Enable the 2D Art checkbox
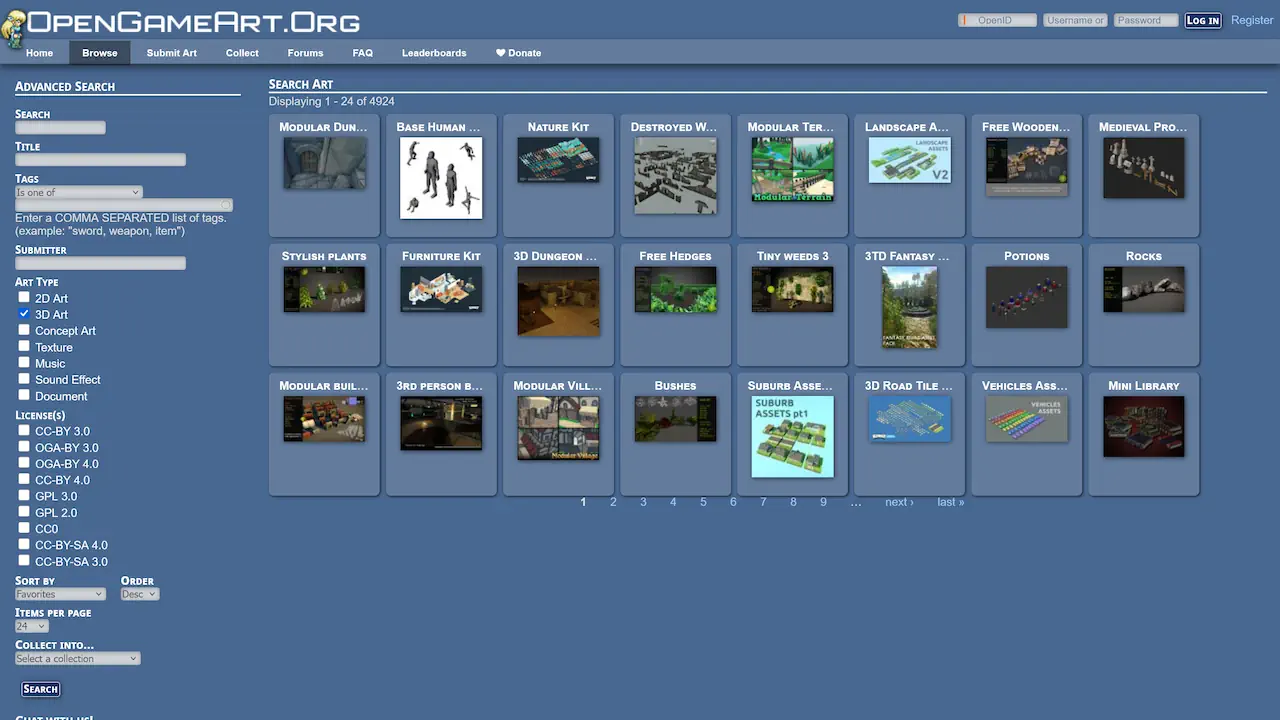The height and width of the screenshot is (720, 1280). pos(24,297)
